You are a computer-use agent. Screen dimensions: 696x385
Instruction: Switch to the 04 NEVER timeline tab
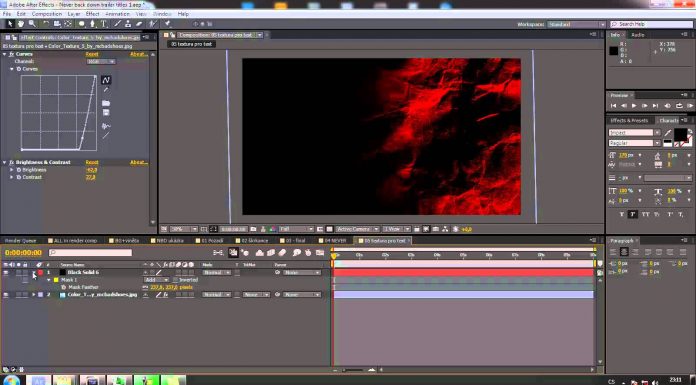coord(335,241)
